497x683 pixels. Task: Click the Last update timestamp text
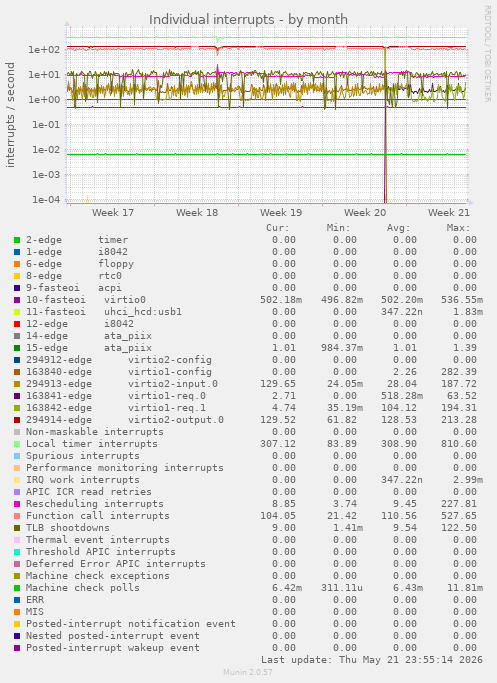[x=372, y=659]
